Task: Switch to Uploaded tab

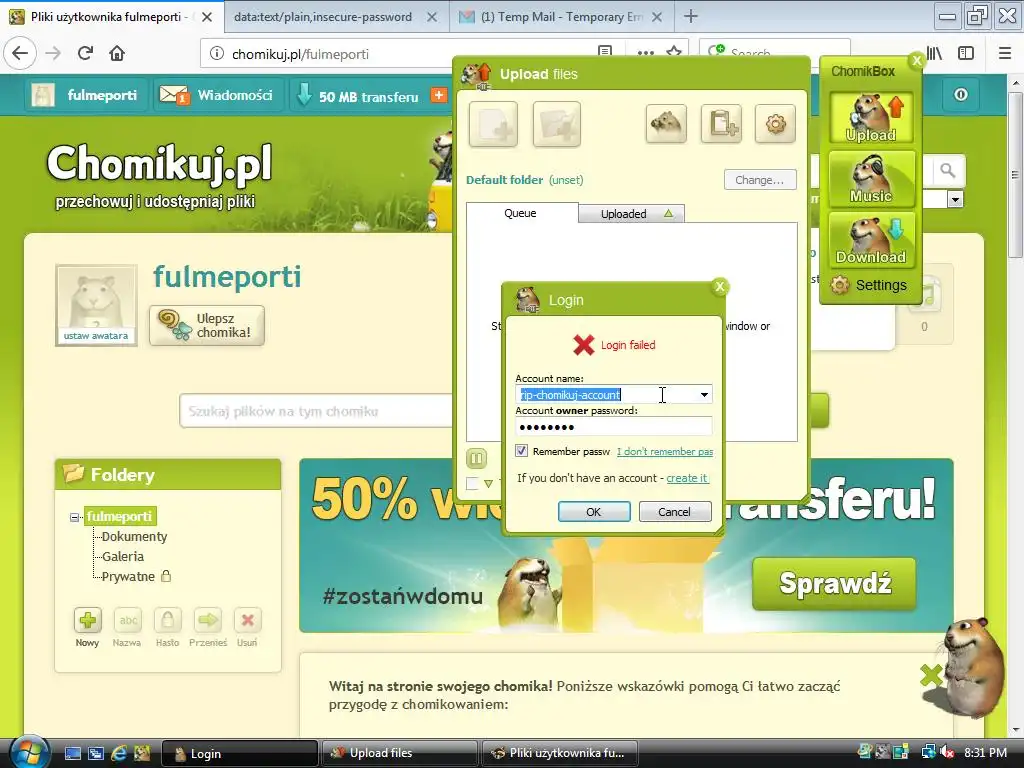Action: click(x=632, y=214)
